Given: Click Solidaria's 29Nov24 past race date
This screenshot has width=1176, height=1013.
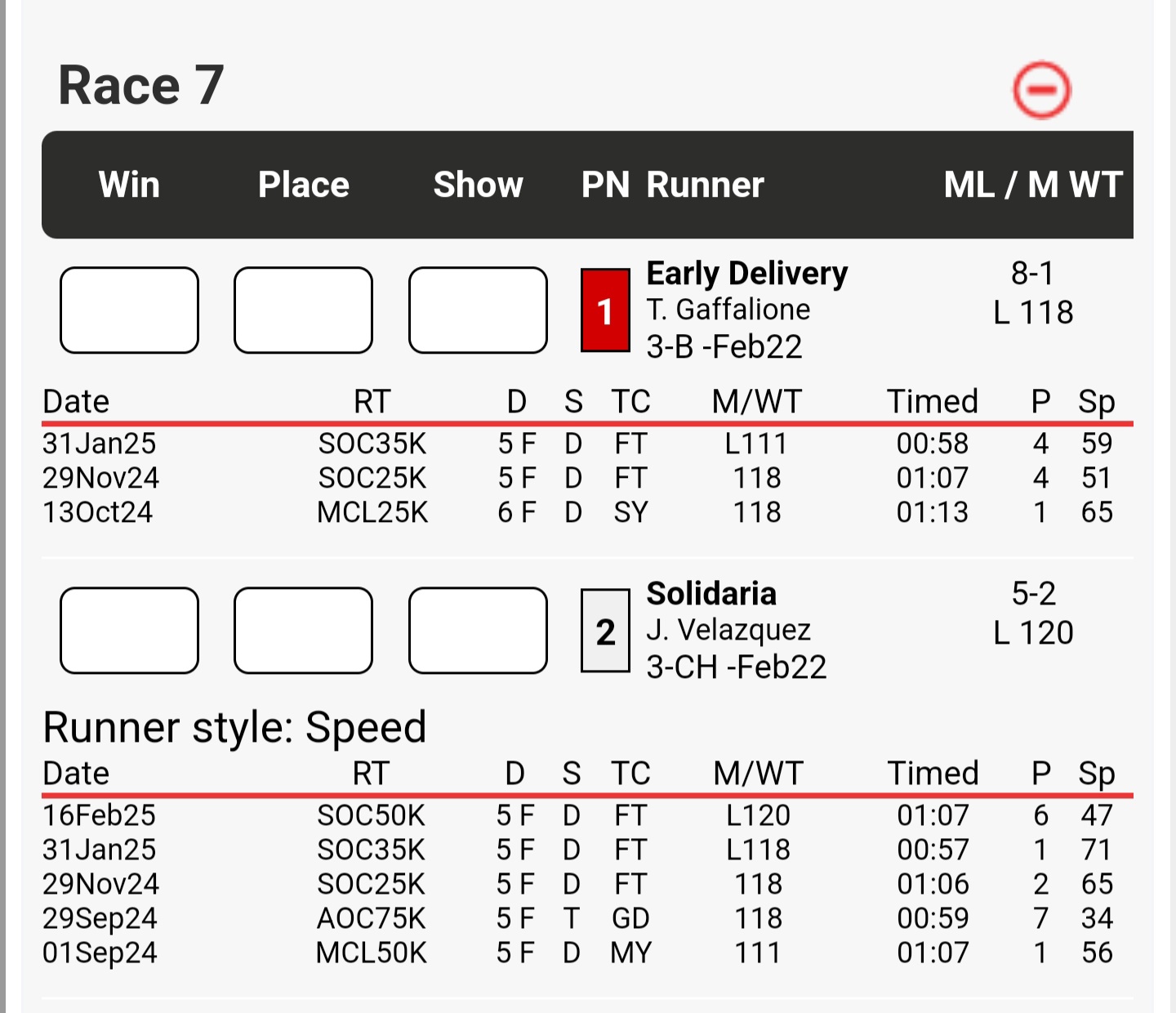Looking at the screenshot, I should (x=100, y=884).
